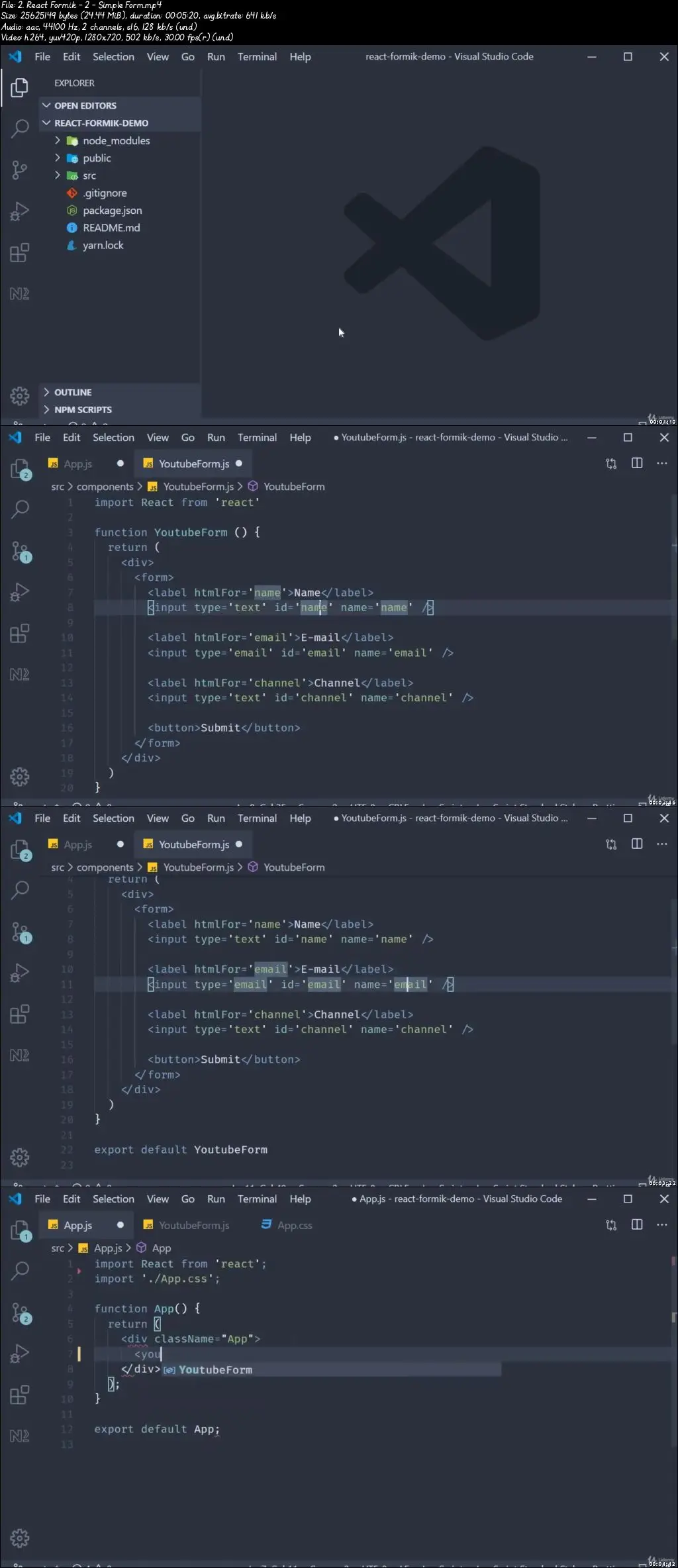Viewport: 678px width, 1568px height.
Task: Click the package.json file icon
Action: [72, 210]
